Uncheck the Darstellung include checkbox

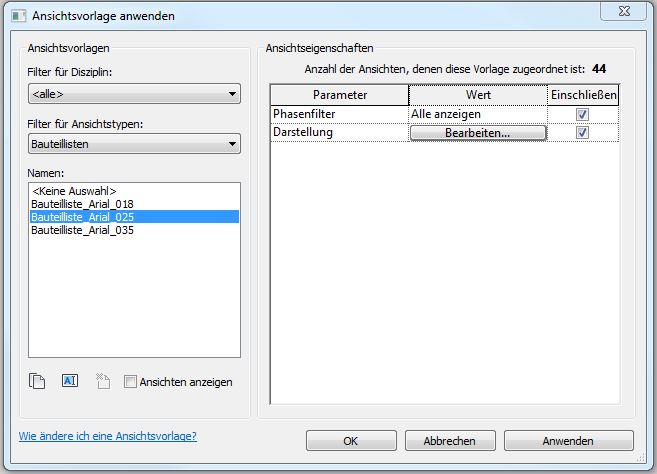[x=582, y=132]
